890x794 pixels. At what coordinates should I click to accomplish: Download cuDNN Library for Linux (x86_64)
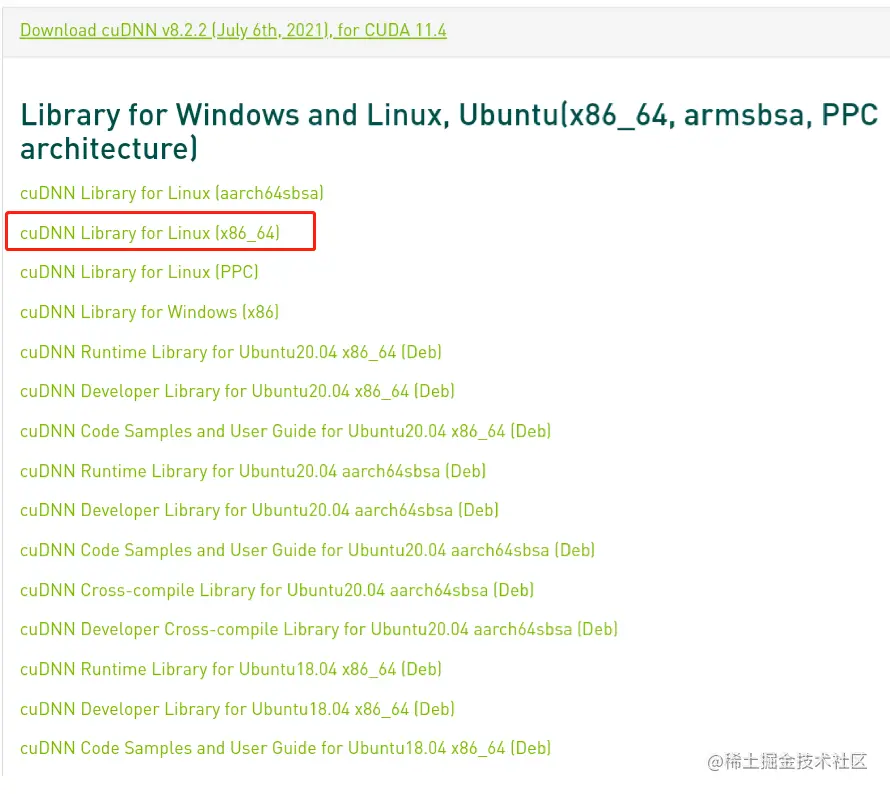point(150,233)
